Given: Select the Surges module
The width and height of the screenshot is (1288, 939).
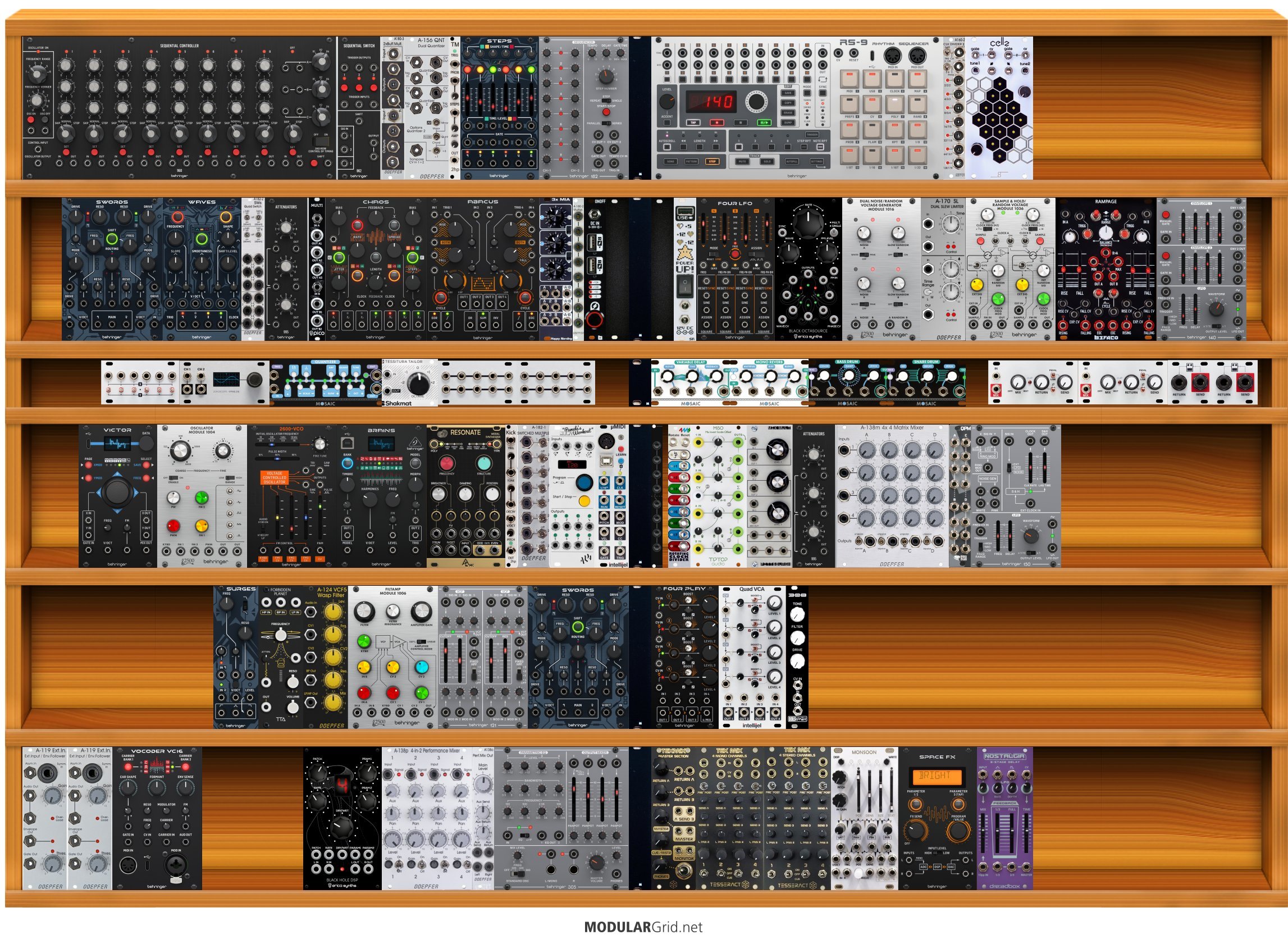Looking at the screenshot, I should point(235,657).
